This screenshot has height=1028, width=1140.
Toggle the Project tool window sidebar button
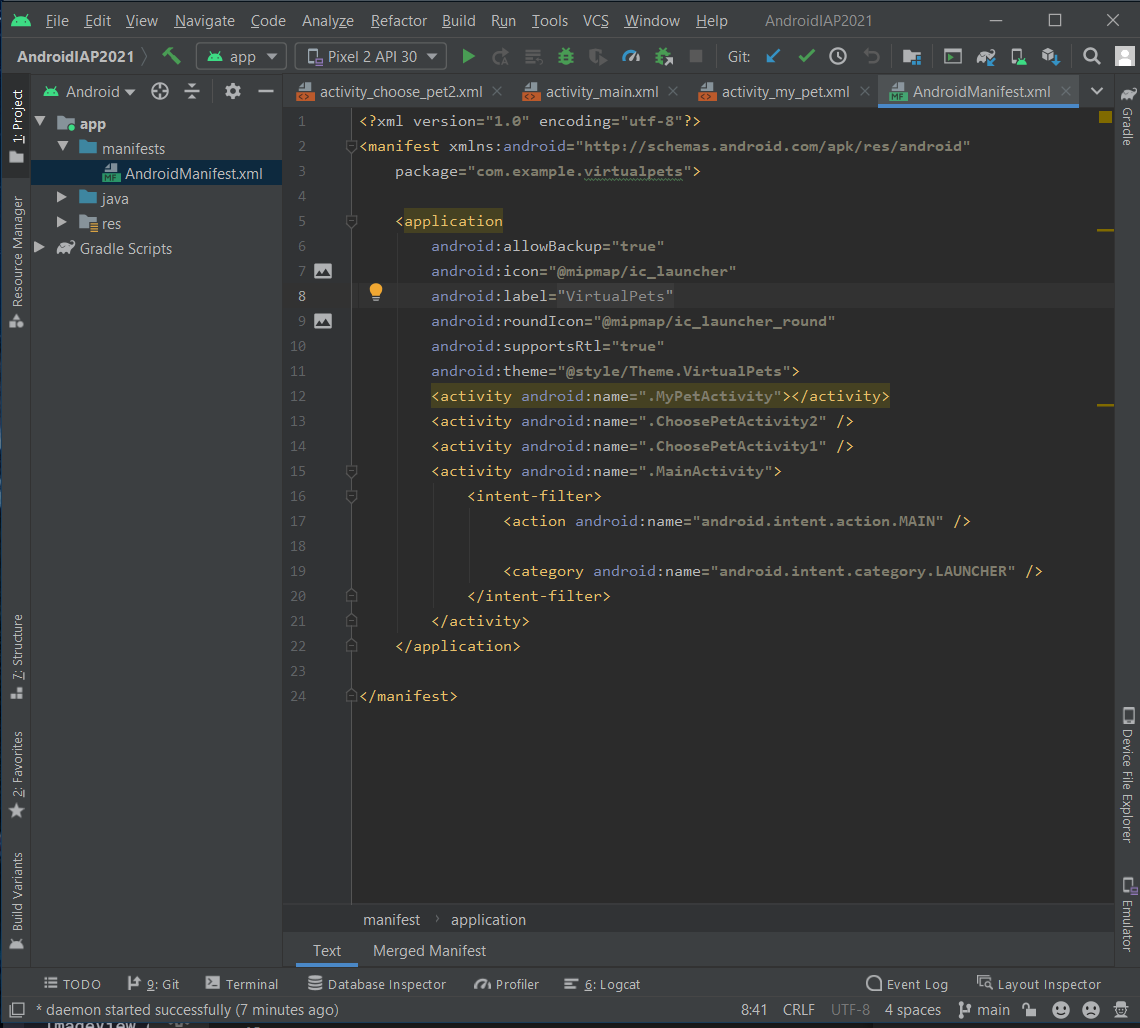tap(16, 128)
